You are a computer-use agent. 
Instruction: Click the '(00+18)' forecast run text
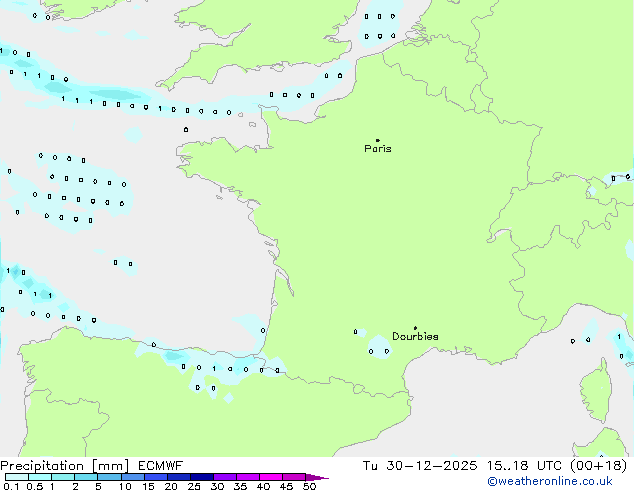pyautogui.click(x=598, y=466)
